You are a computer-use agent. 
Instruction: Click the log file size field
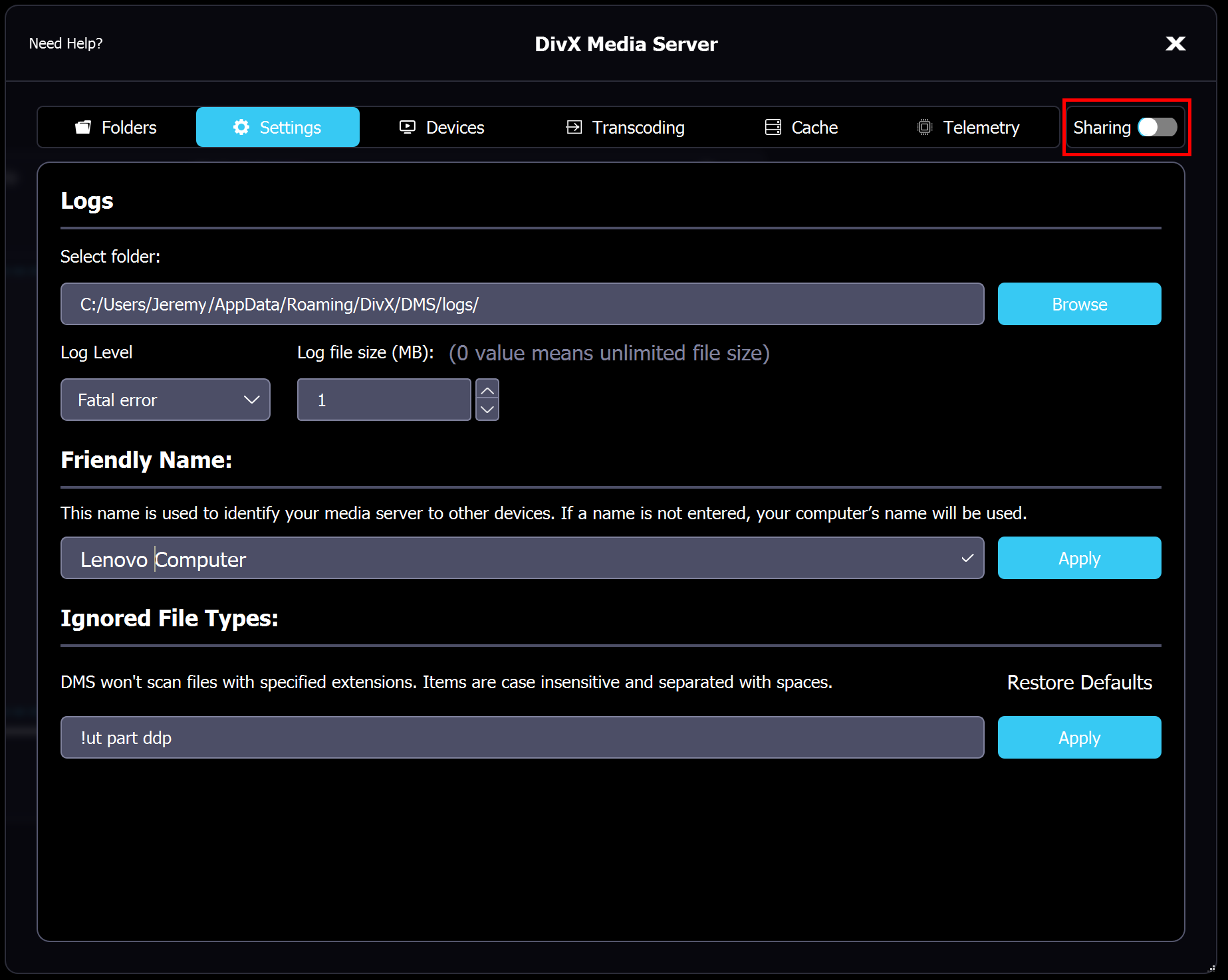point(384,400)
